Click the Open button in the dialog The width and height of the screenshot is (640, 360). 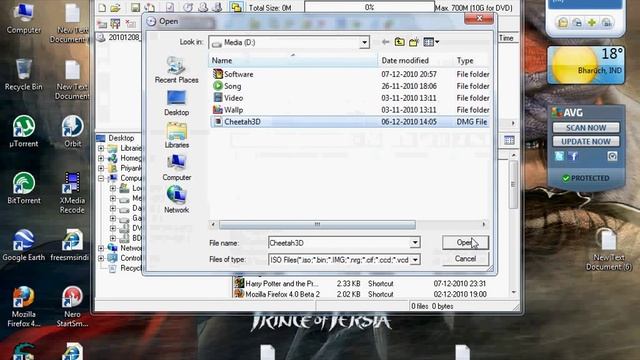[465, 242]
